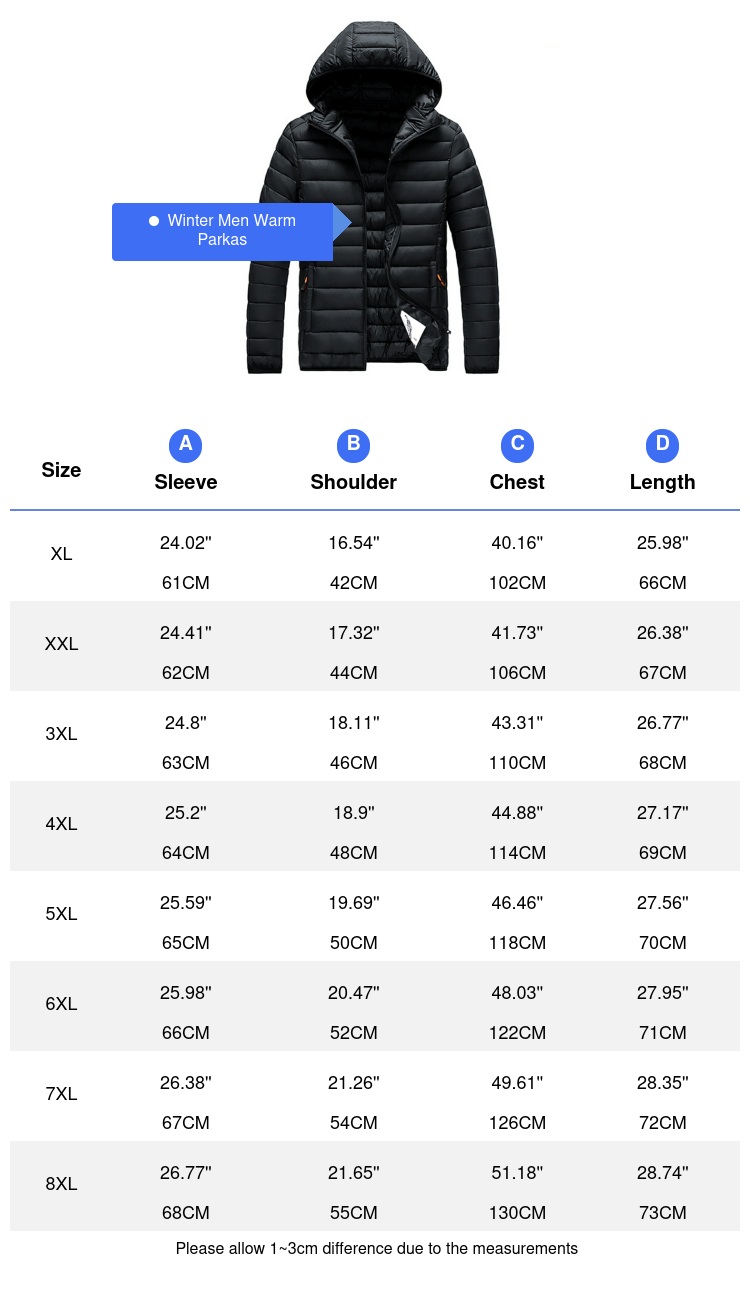Click the arrow tip of the blue label
Image resolution: width=750 pixels, height=1300 pixels.
pyautogui.click(x=343, y=223)
